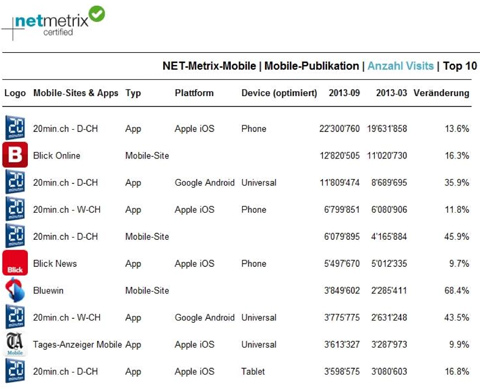Image resolution: width=480 pixels, height=389 pixels.
Task: Open the Anzahl Visits link in title
Action: [400, 66]
